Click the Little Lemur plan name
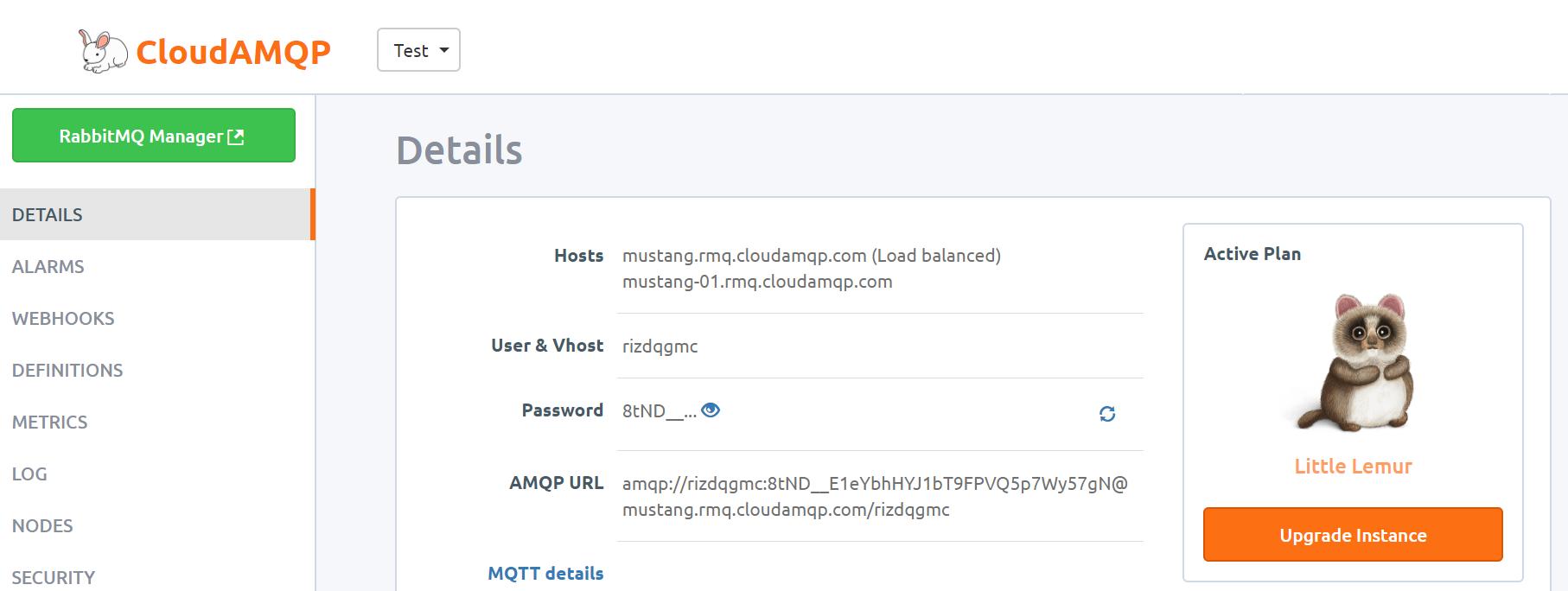 coord(1353,466)
